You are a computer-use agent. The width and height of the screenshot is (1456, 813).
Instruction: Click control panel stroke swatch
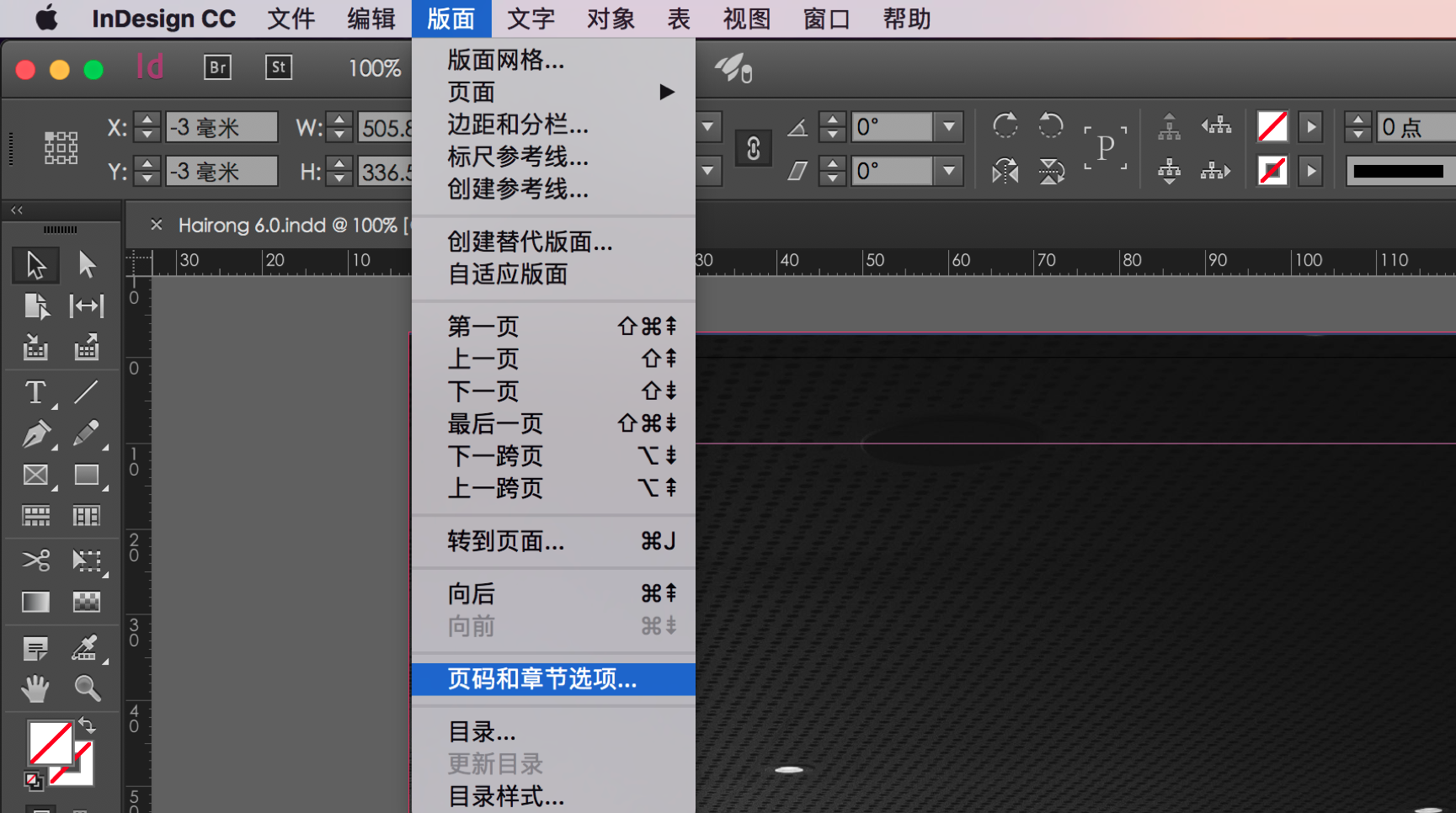click(x=1272, y=172)
